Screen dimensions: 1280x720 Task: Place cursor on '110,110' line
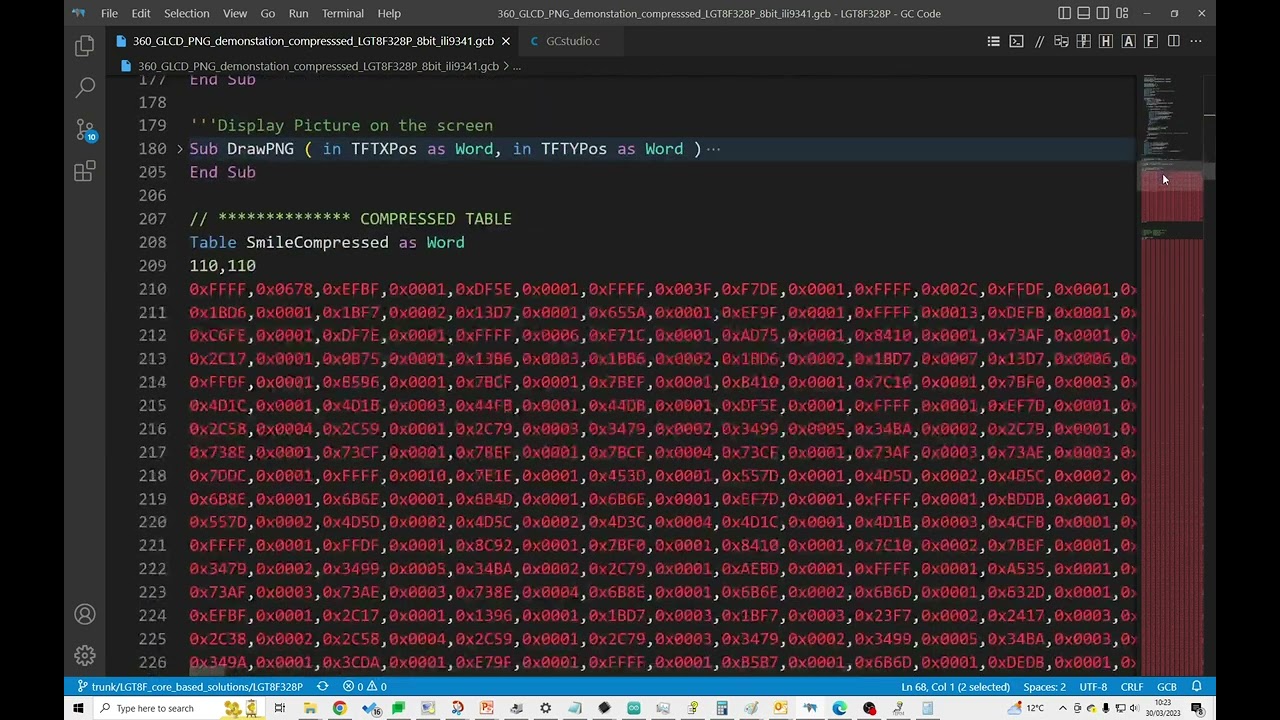click(x=222, y=266)
